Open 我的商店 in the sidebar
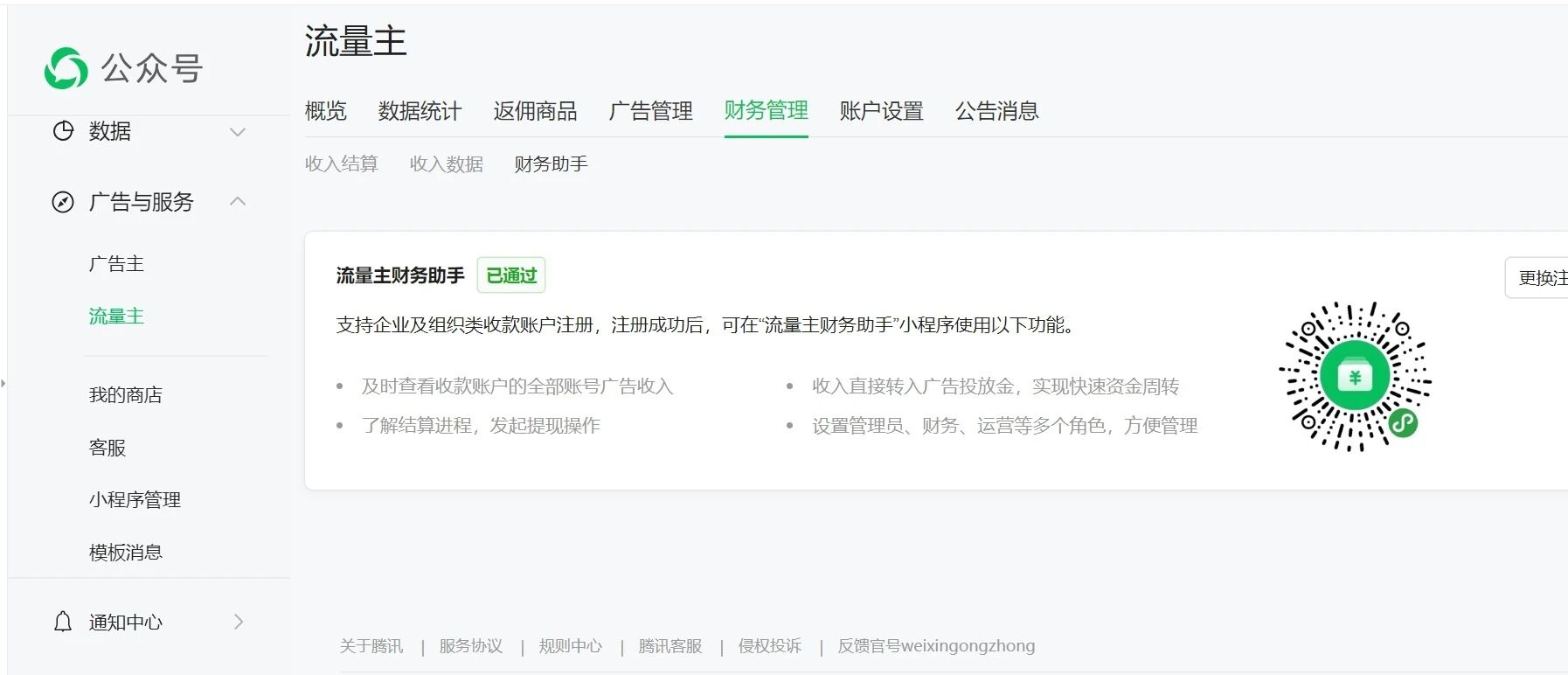1568x675 pixels. click(x=126, y=394)
